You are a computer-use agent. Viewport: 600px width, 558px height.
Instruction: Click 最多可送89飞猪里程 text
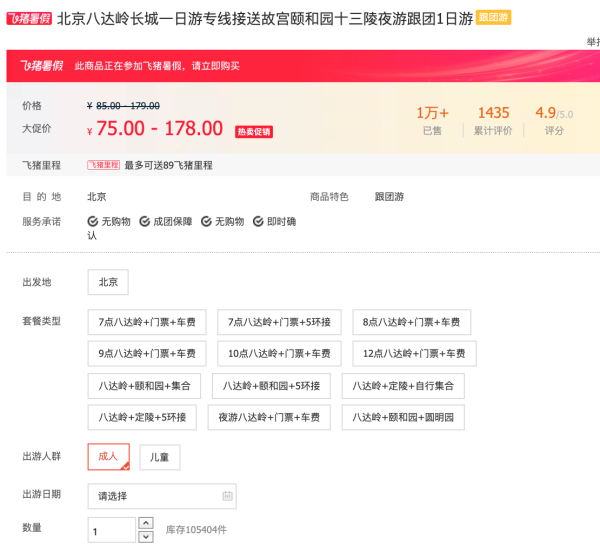coord(168,165)
